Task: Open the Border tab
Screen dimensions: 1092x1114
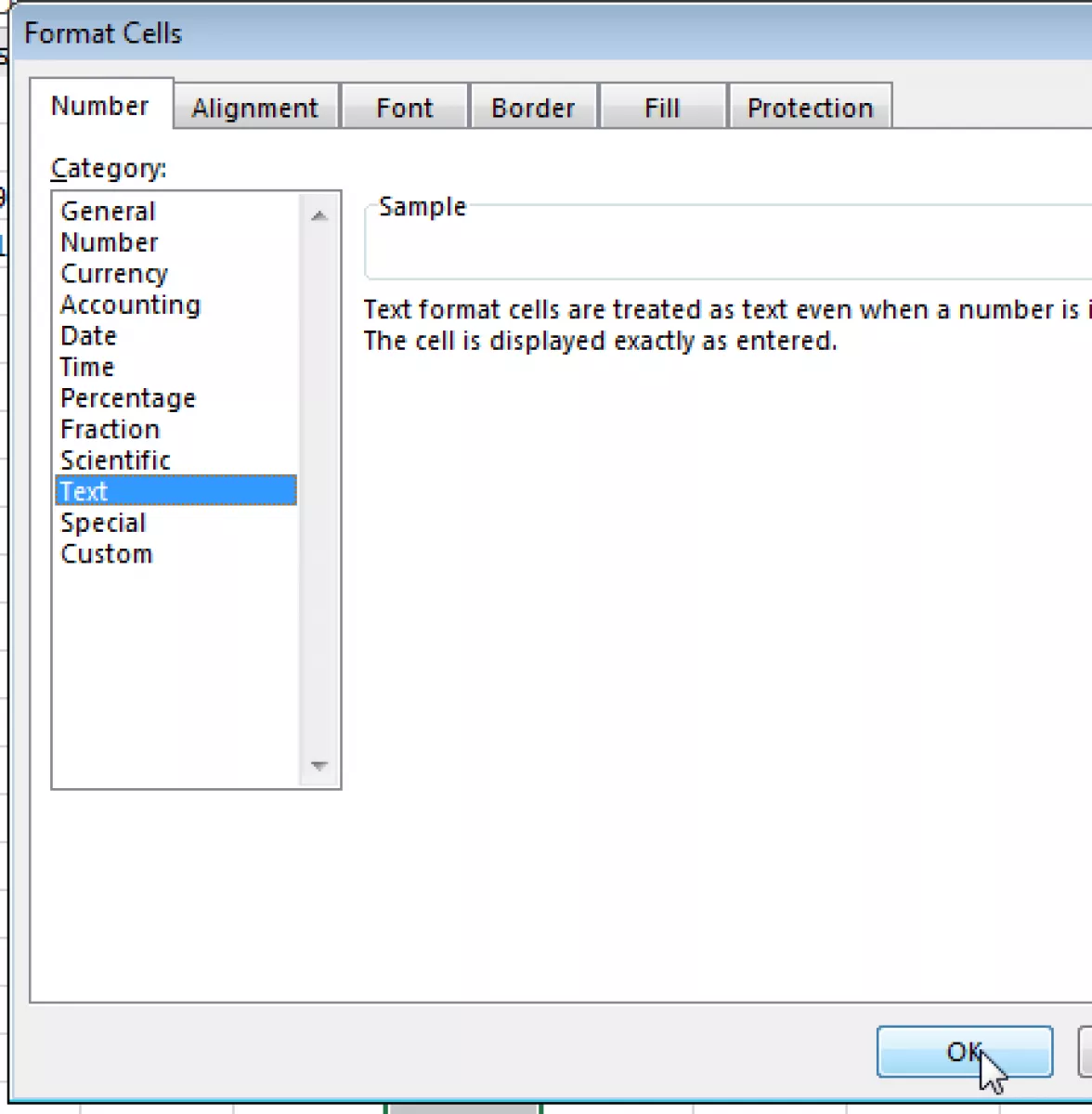Action: coord(533,108)
